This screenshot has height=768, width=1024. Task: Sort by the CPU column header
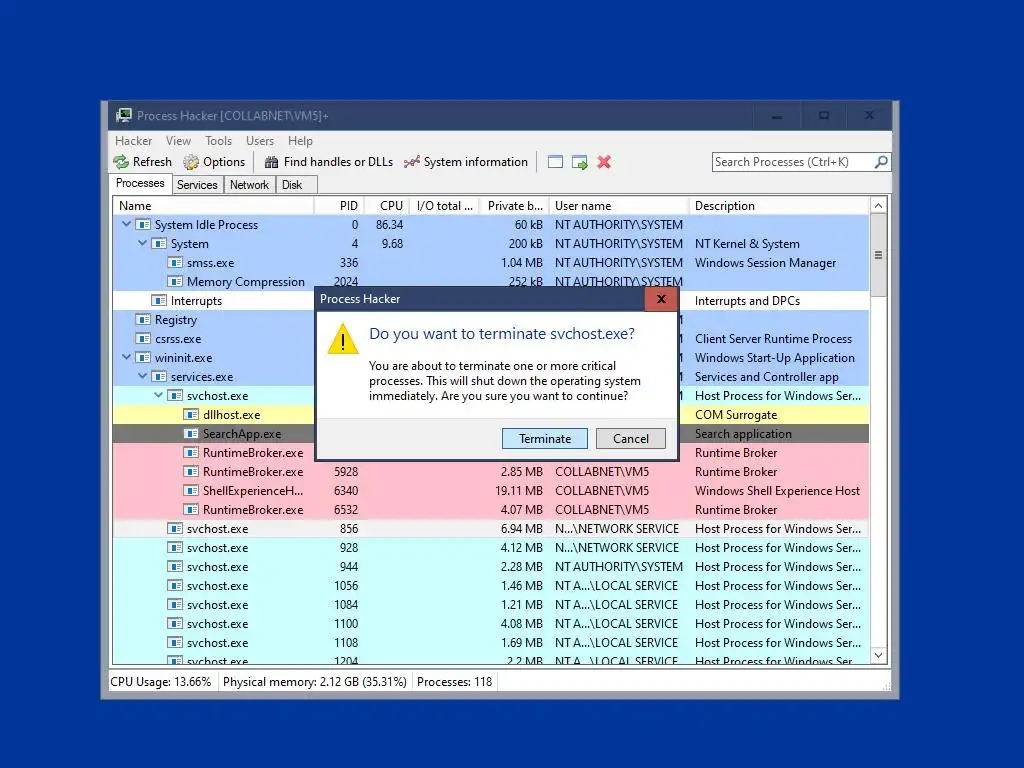(387, 206)
